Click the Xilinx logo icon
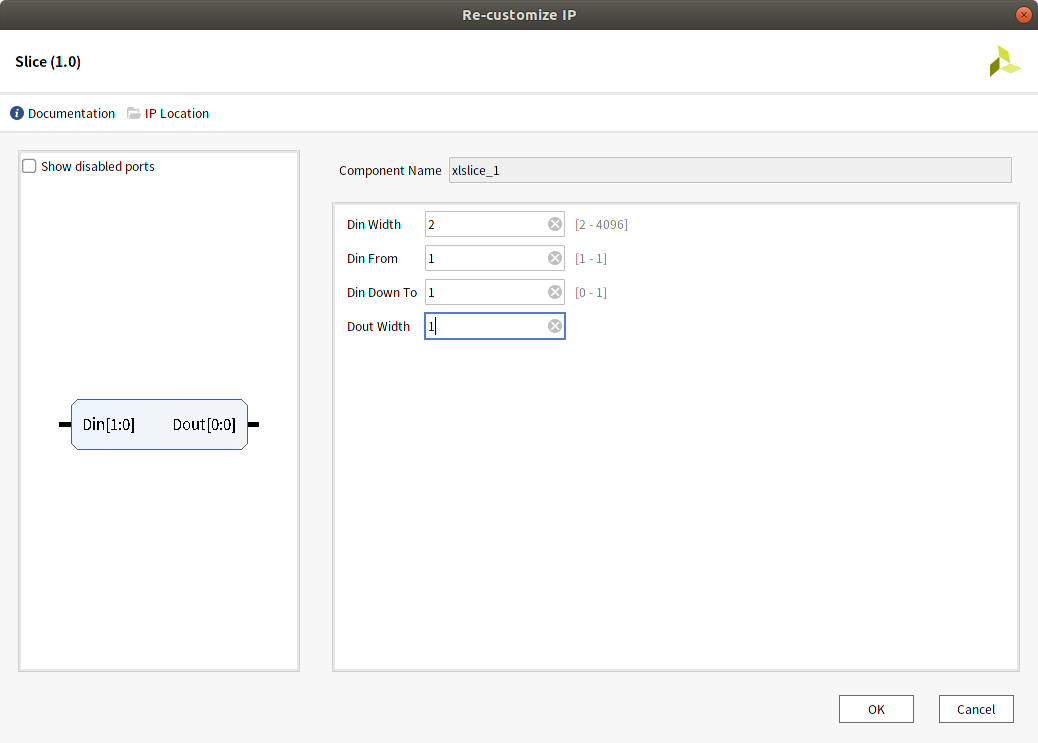 [x=1004, y=62]
